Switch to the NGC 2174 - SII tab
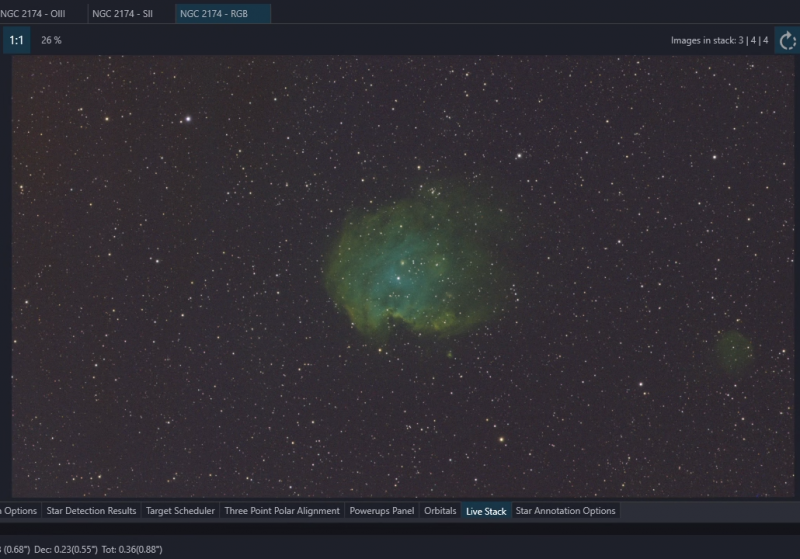Image resolution: width=800 pixels, height=559 pixels. point(122,14)
